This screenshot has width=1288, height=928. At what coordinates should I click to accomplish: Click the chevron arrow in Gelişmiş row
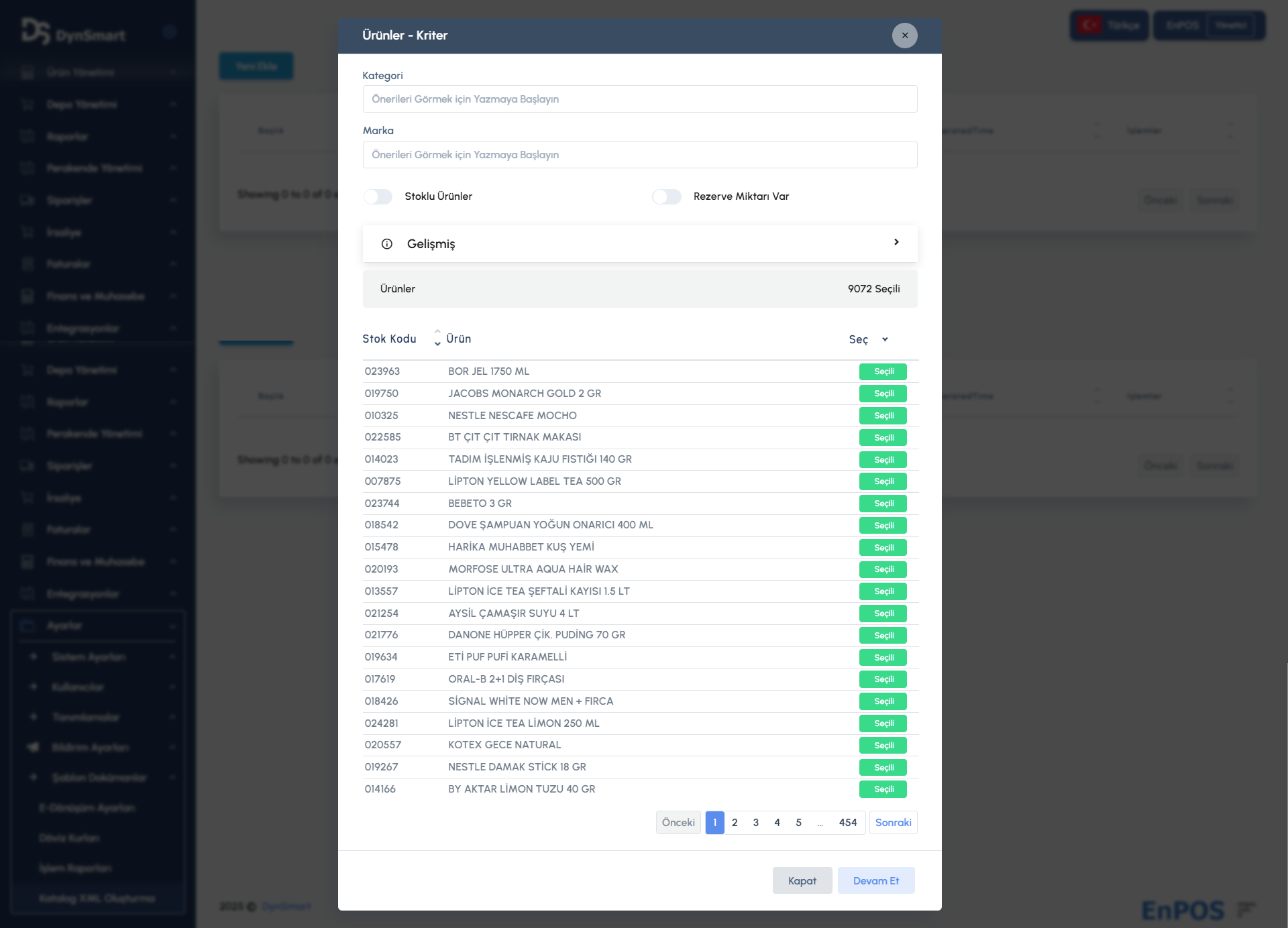(896, 242)
